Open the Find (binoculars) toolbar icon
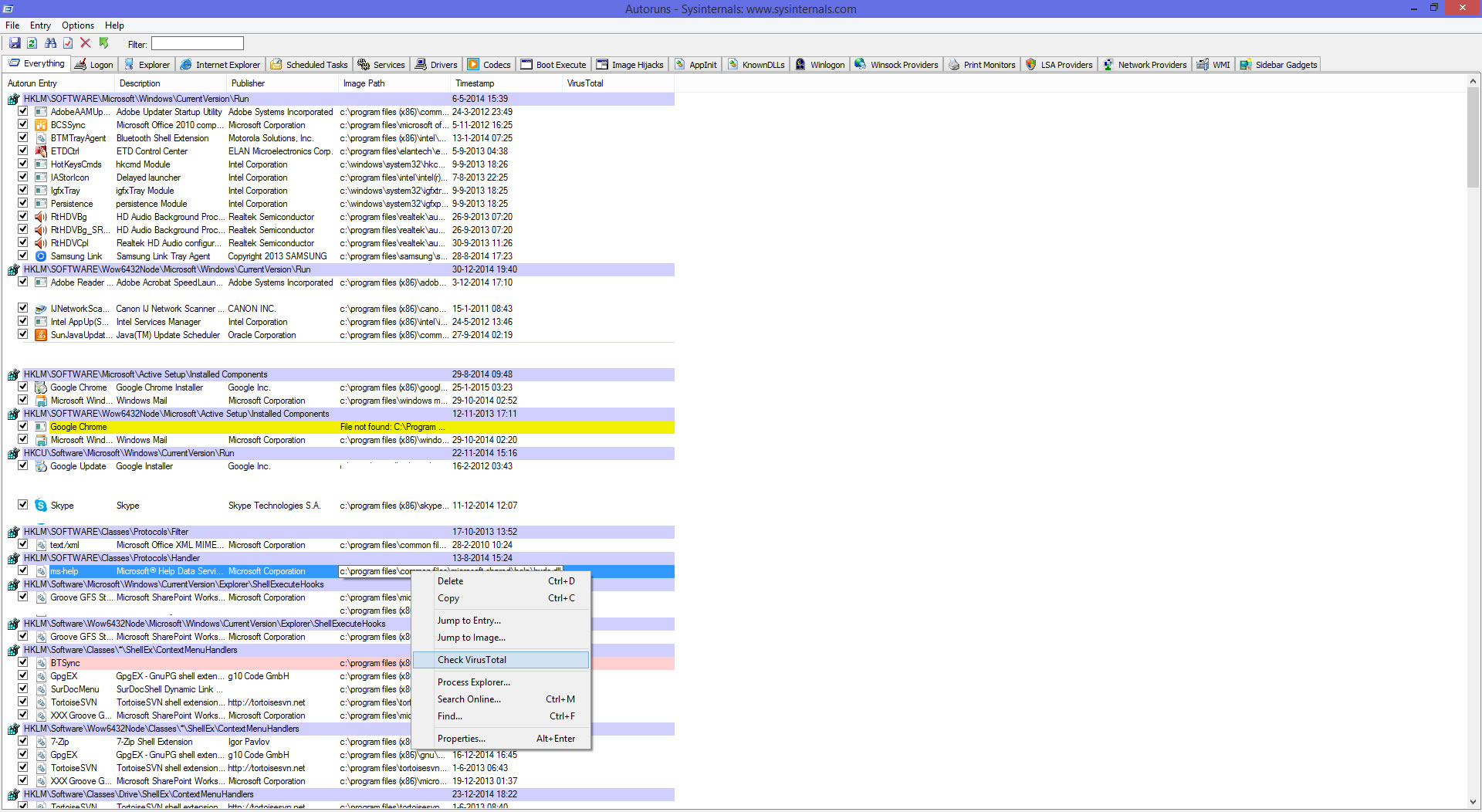 click(50, 43)
